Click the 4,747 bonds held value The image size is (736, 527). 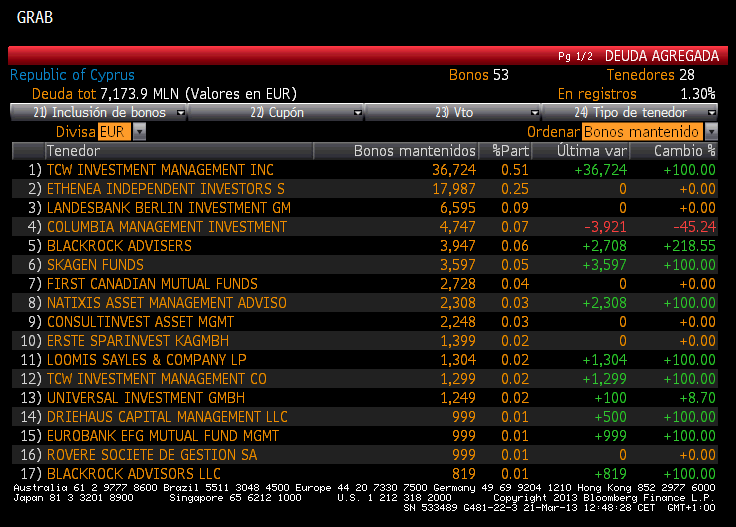coord(458,227)
